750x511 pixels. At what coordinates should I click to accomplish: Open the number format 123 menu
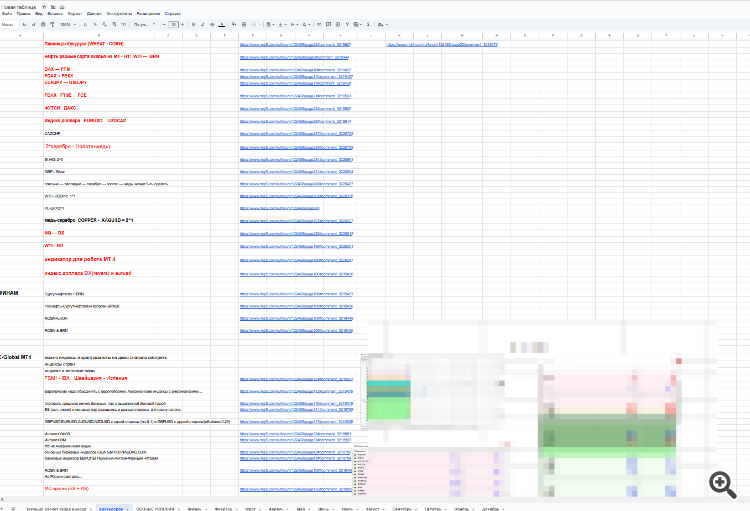[x=124, y=24]
